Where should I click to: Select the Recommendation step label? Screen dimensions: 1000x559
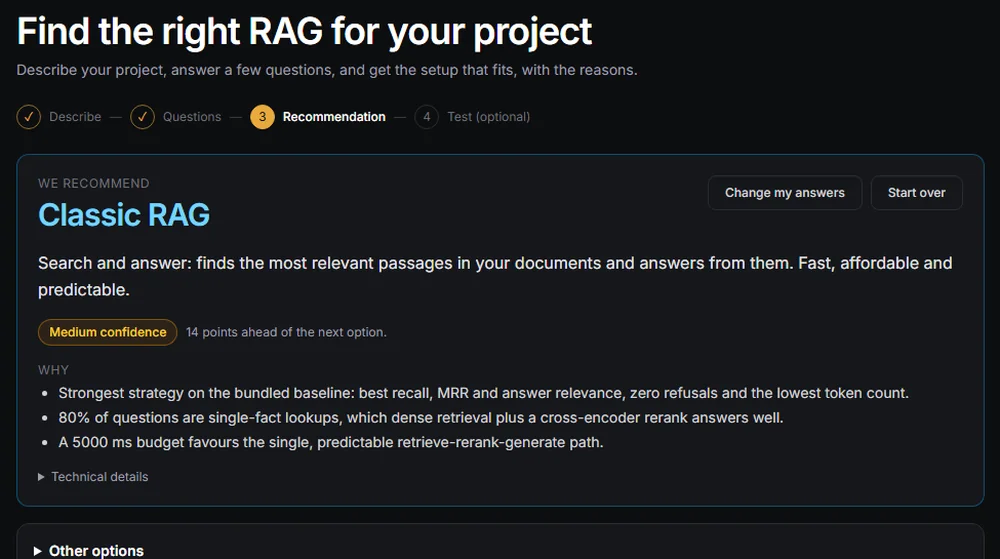click(334, 117)
